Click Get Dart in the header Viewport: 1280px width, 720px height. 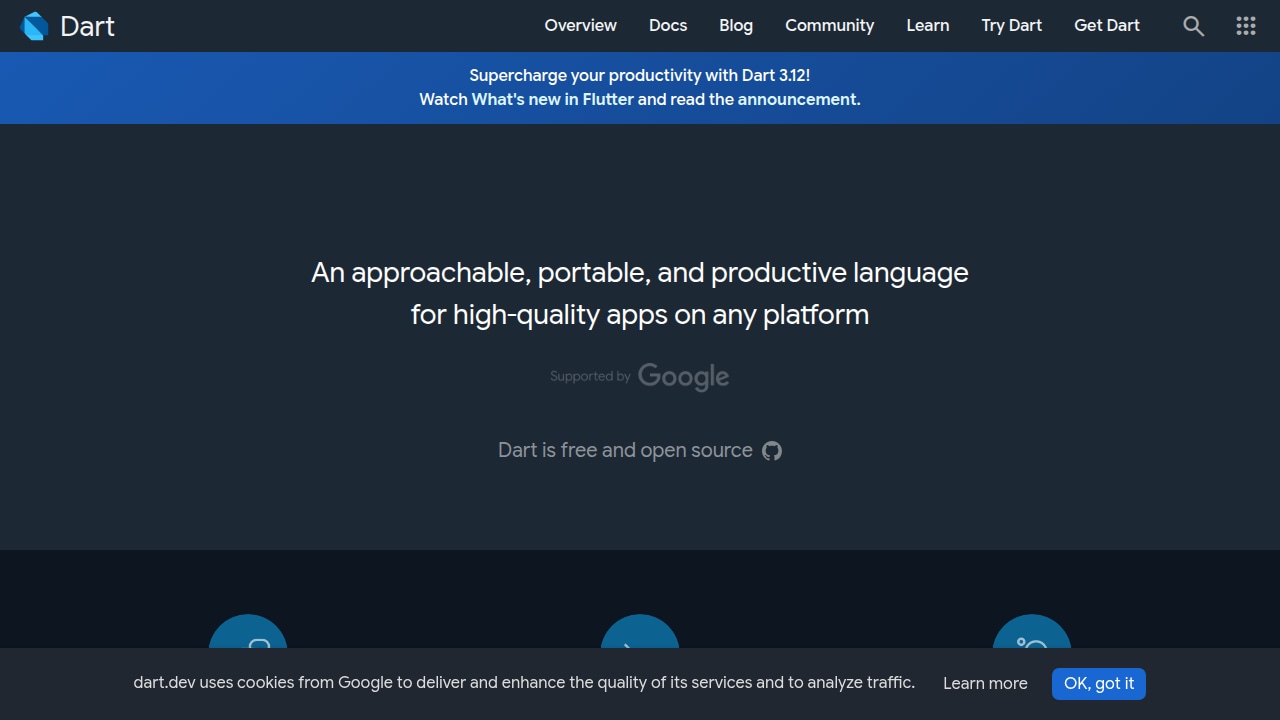1107,26
